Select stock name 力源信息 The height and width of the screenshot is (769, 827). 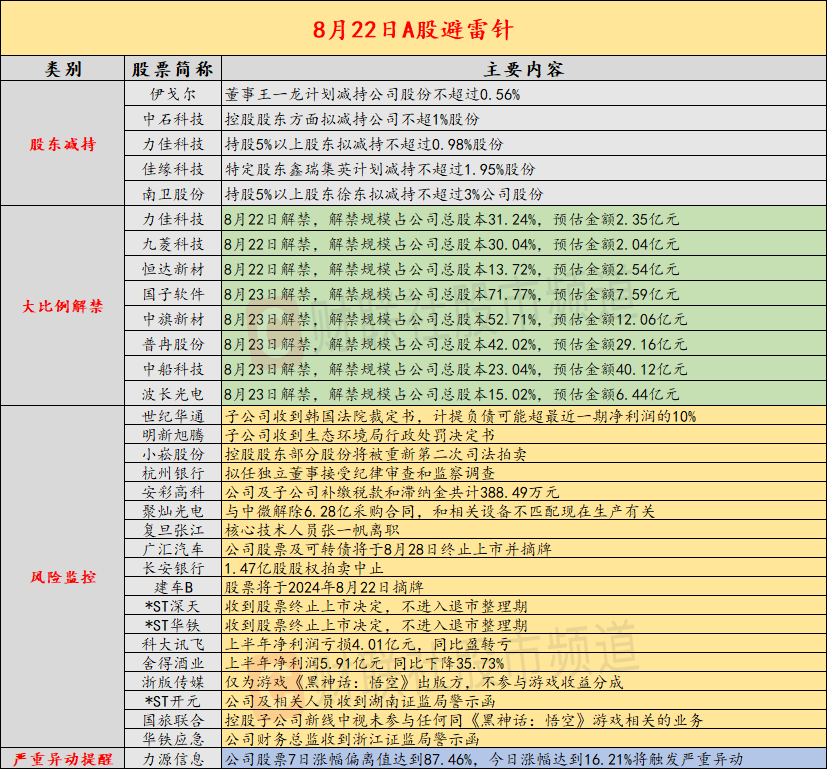(173, 760)
